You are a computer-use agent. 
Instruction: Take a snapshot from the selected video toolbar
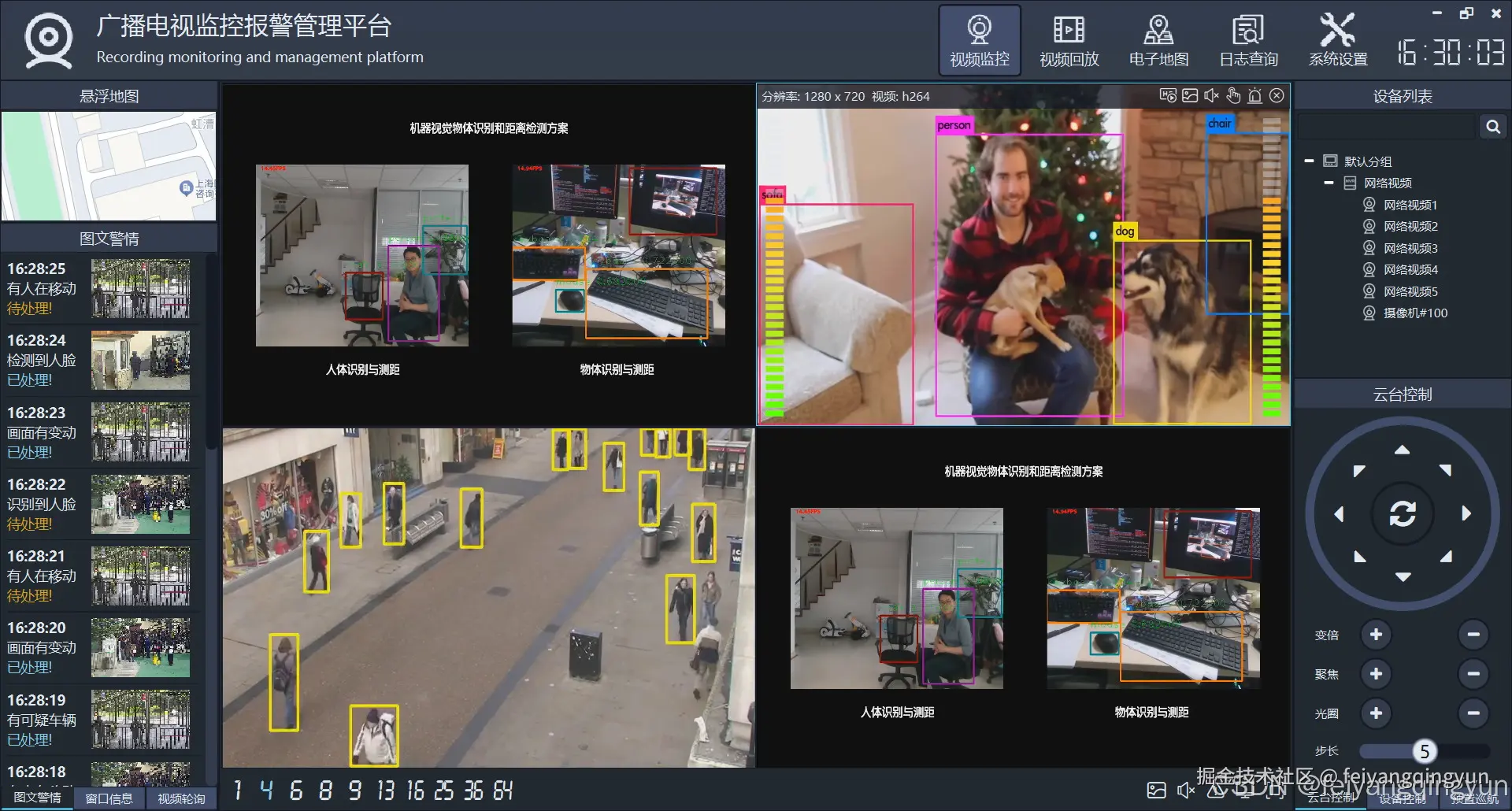pyautogui.click(x=1190, y=96)
